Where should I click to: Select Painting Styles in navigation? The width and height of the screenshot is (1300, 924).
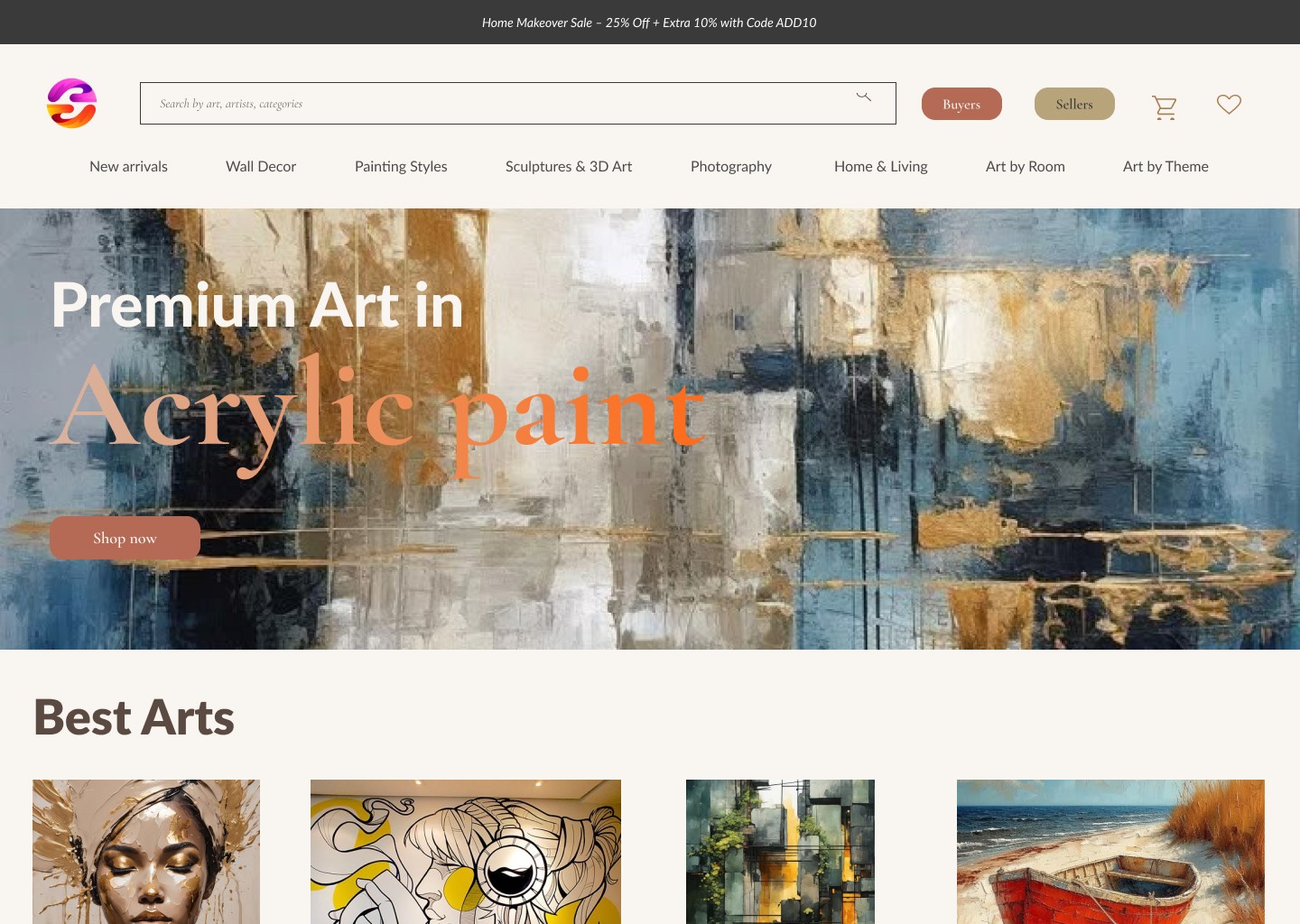401,166
